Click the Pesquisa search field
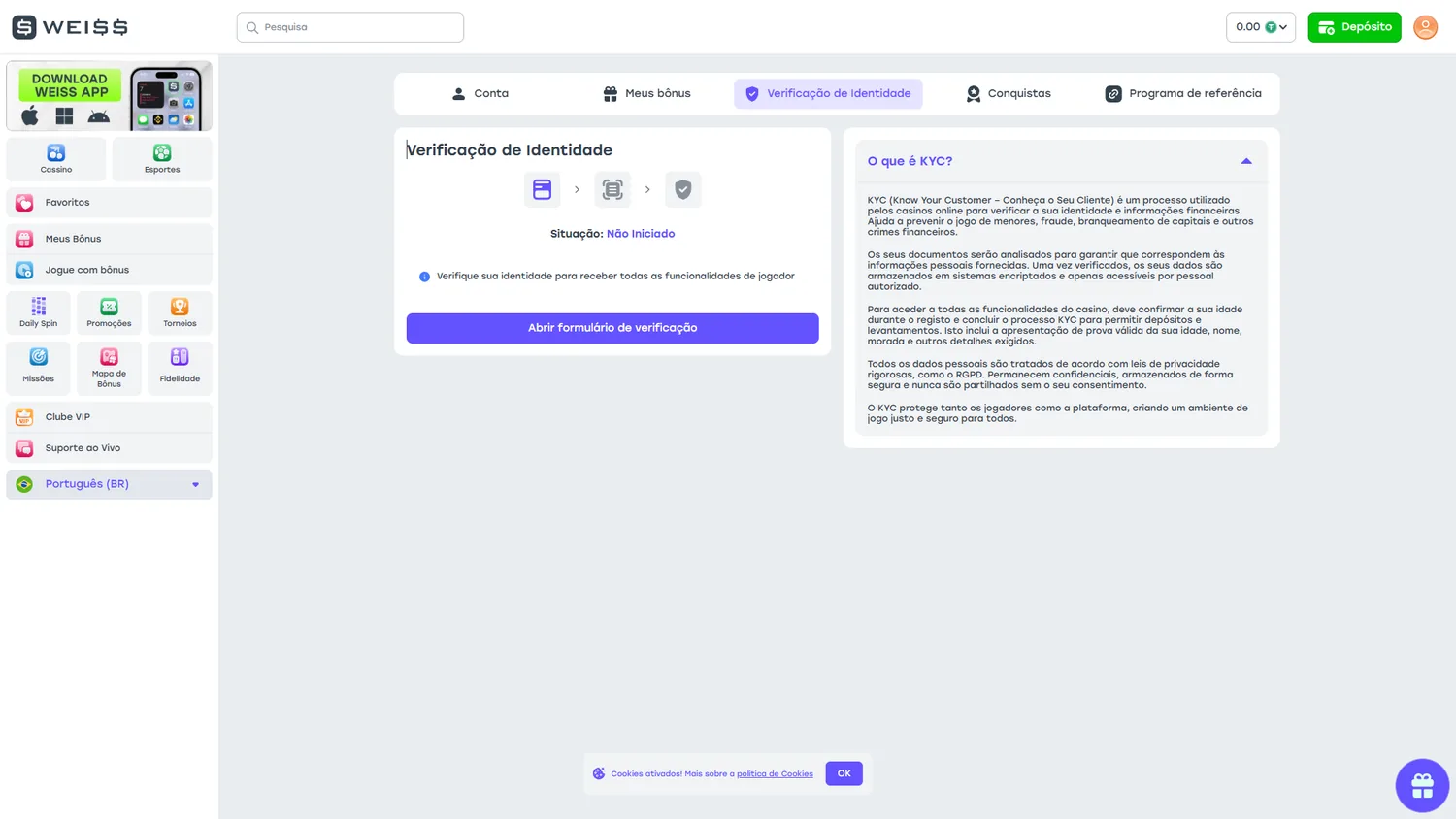 point(350,27)
